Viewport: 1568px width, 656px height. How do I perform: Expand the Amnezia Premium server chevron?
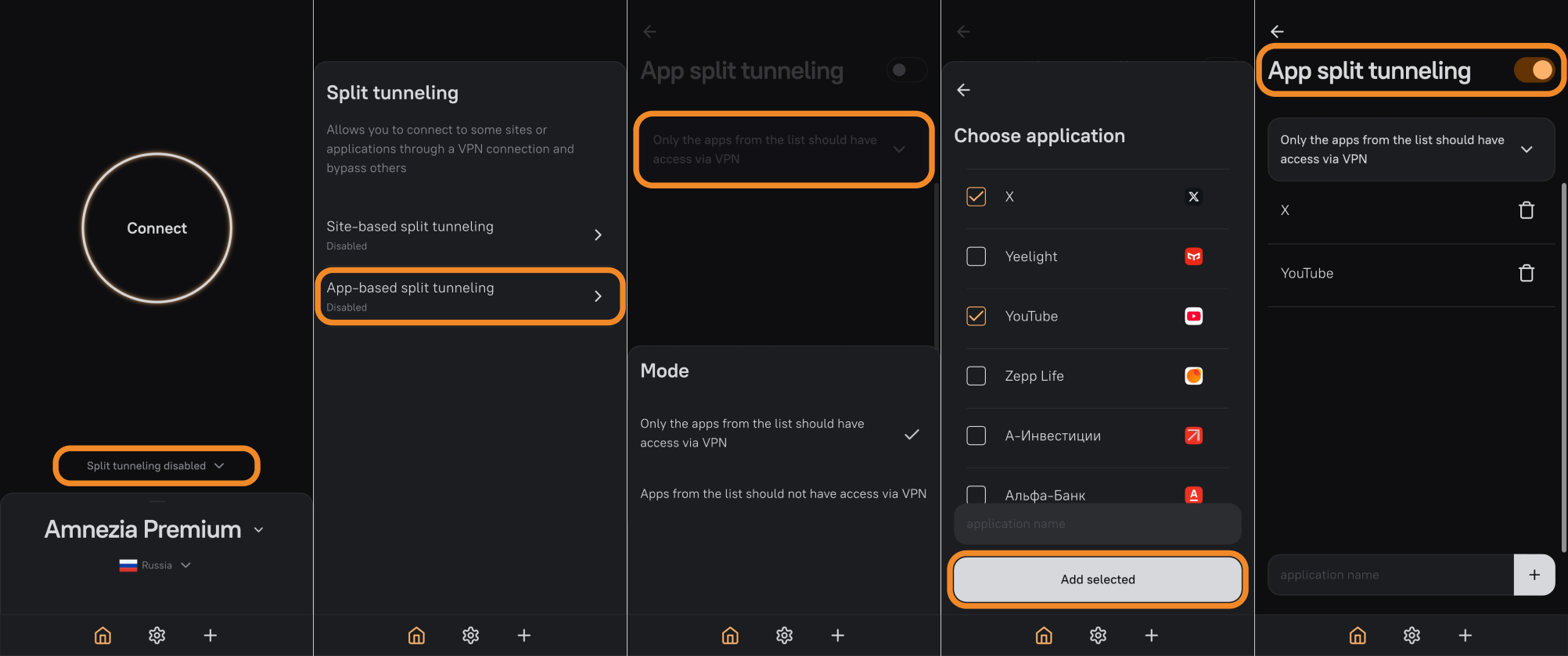[259, 530]
